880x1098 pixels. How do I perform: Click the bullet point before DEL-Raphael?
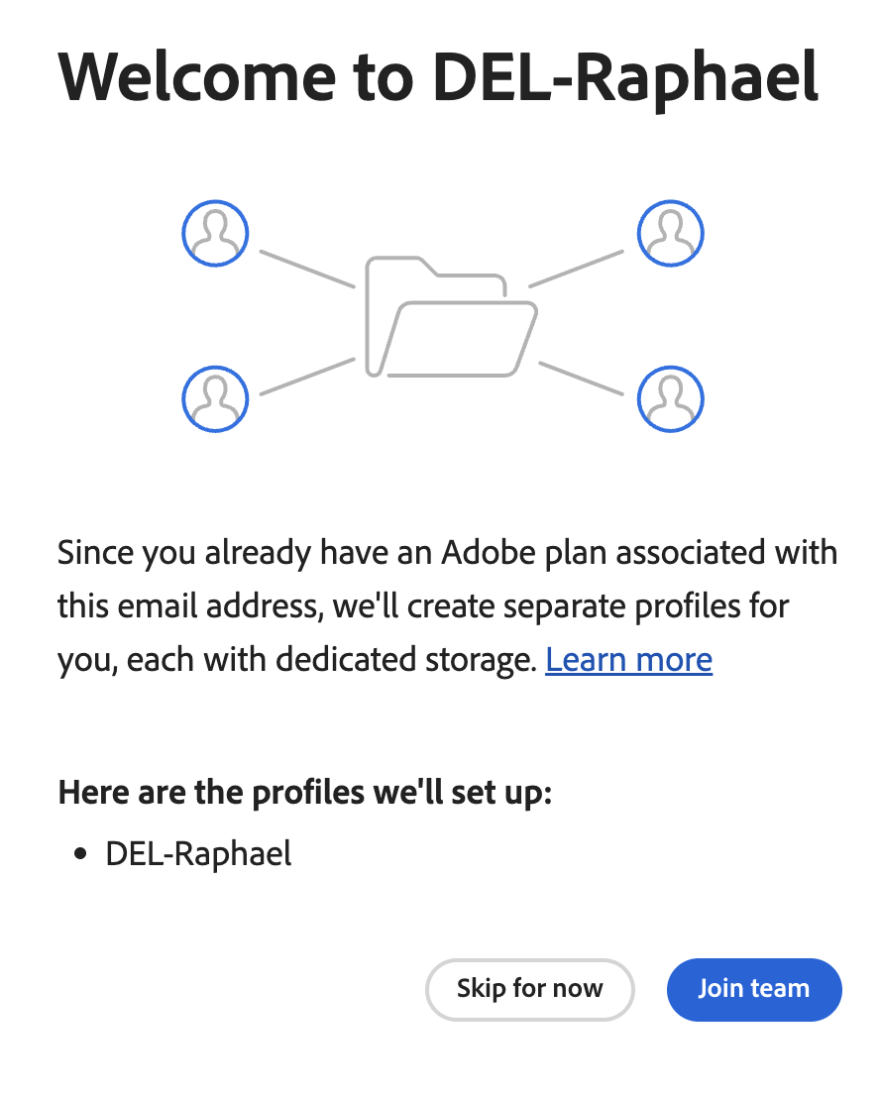tap(81, 855)
